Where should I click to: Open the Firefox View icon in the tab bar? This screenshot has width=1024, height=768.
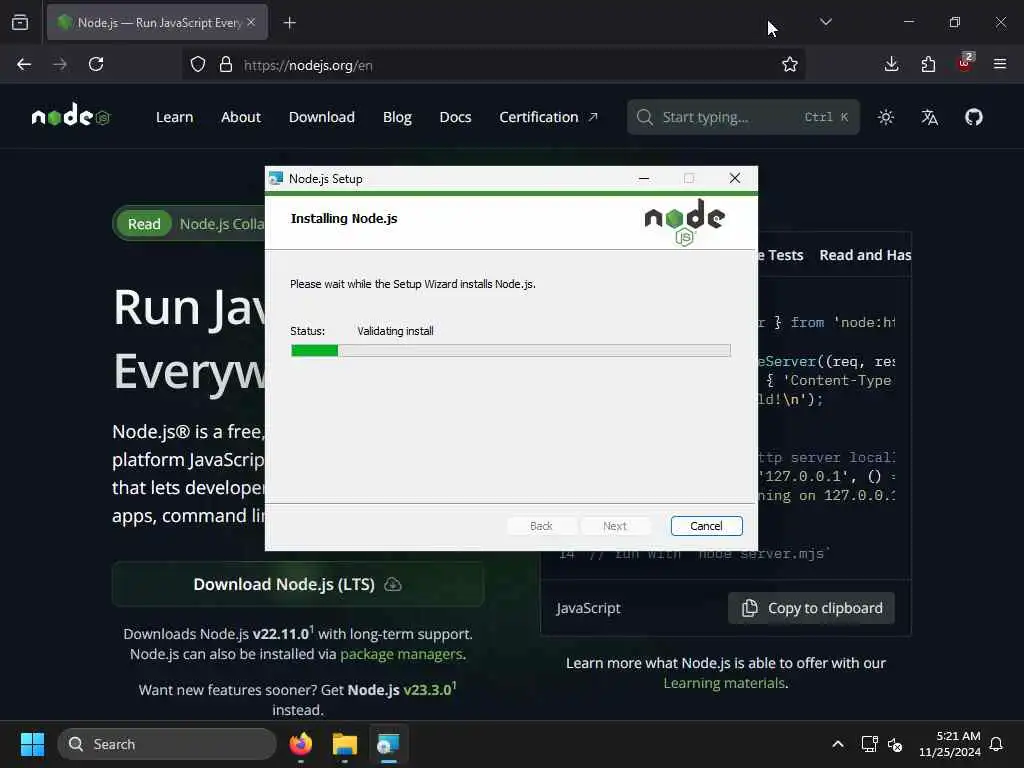(x=20, y=23)
